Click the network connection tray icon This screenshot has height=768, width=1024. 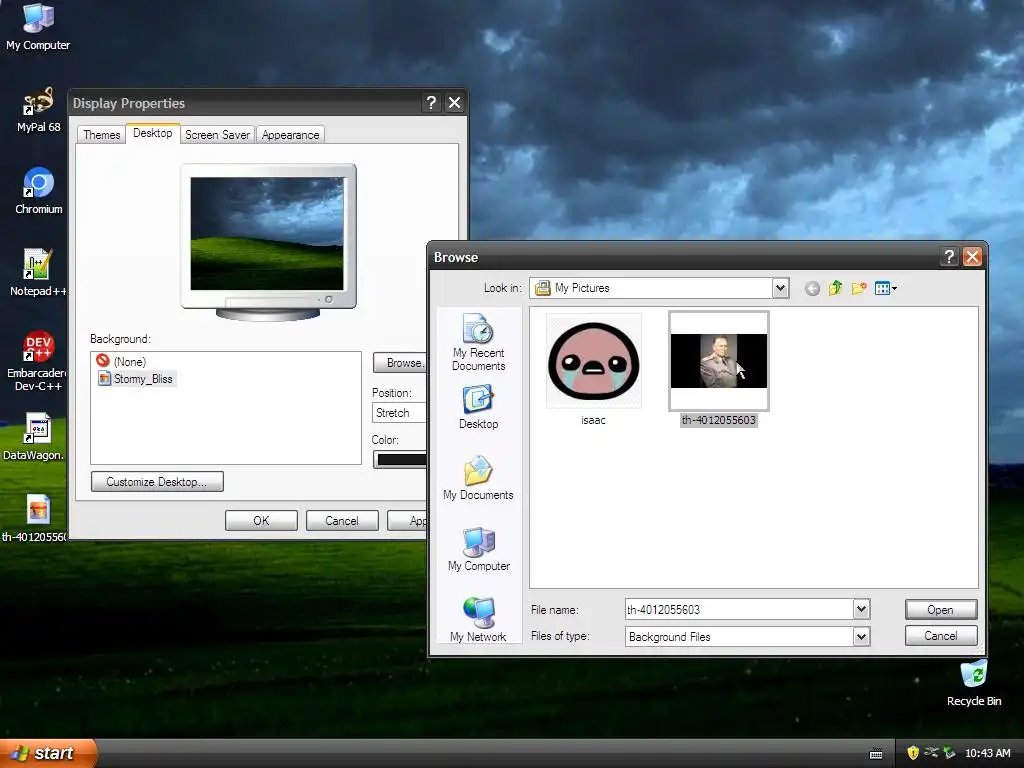[x=931, y=753]
